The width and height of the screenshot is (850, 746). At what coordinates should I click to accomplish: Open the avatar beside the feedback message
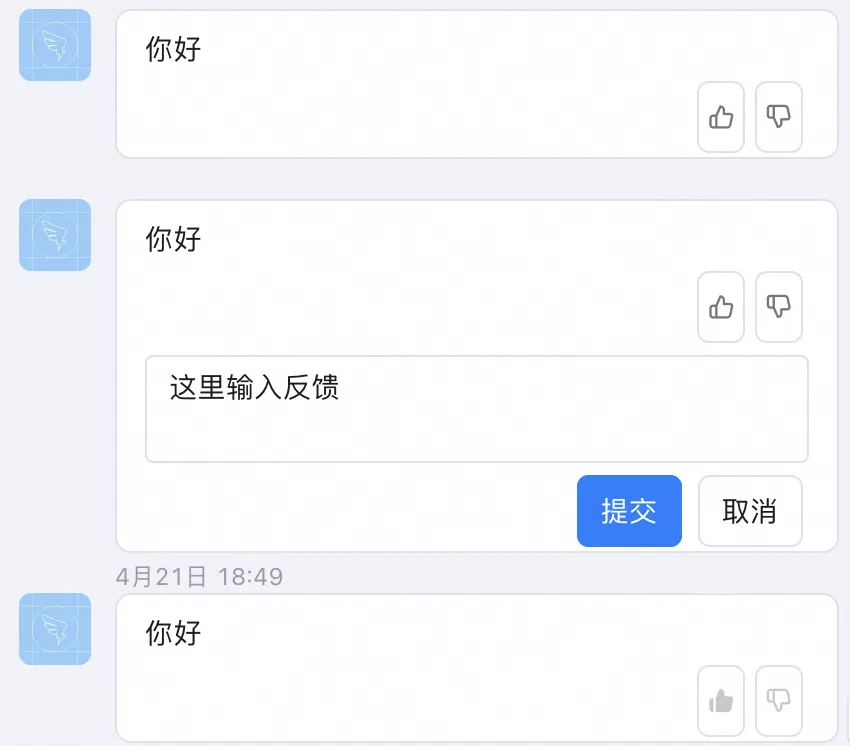[55, 235]
